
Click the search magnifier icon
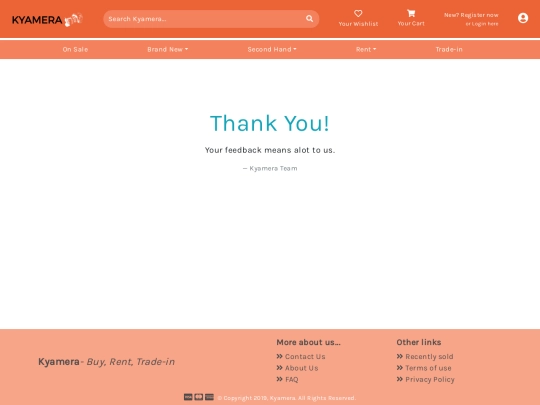point(310,19)
